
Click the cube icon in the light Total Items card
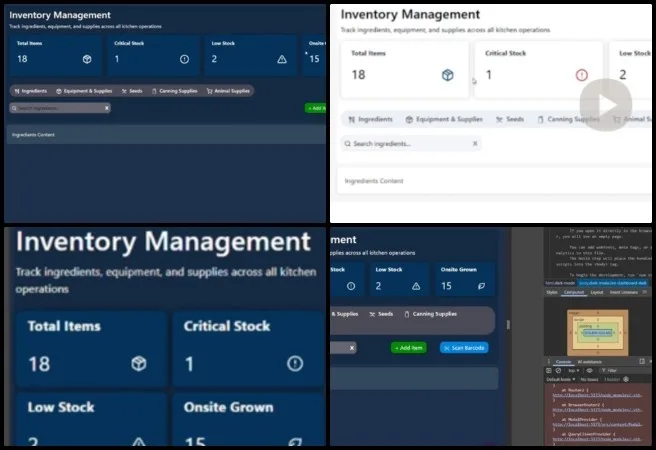pyautogui.click(x=448, y=75)
